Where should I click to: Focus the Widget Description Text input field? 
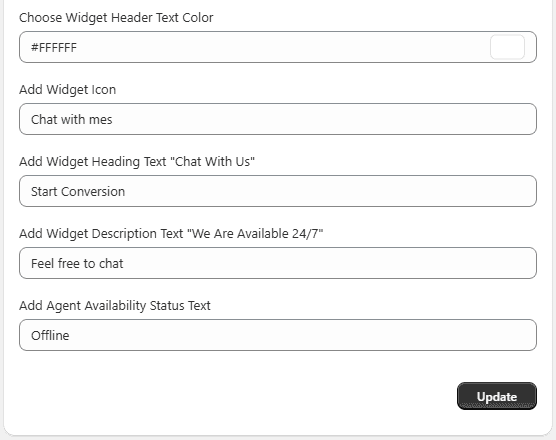(x=278, y=263)
